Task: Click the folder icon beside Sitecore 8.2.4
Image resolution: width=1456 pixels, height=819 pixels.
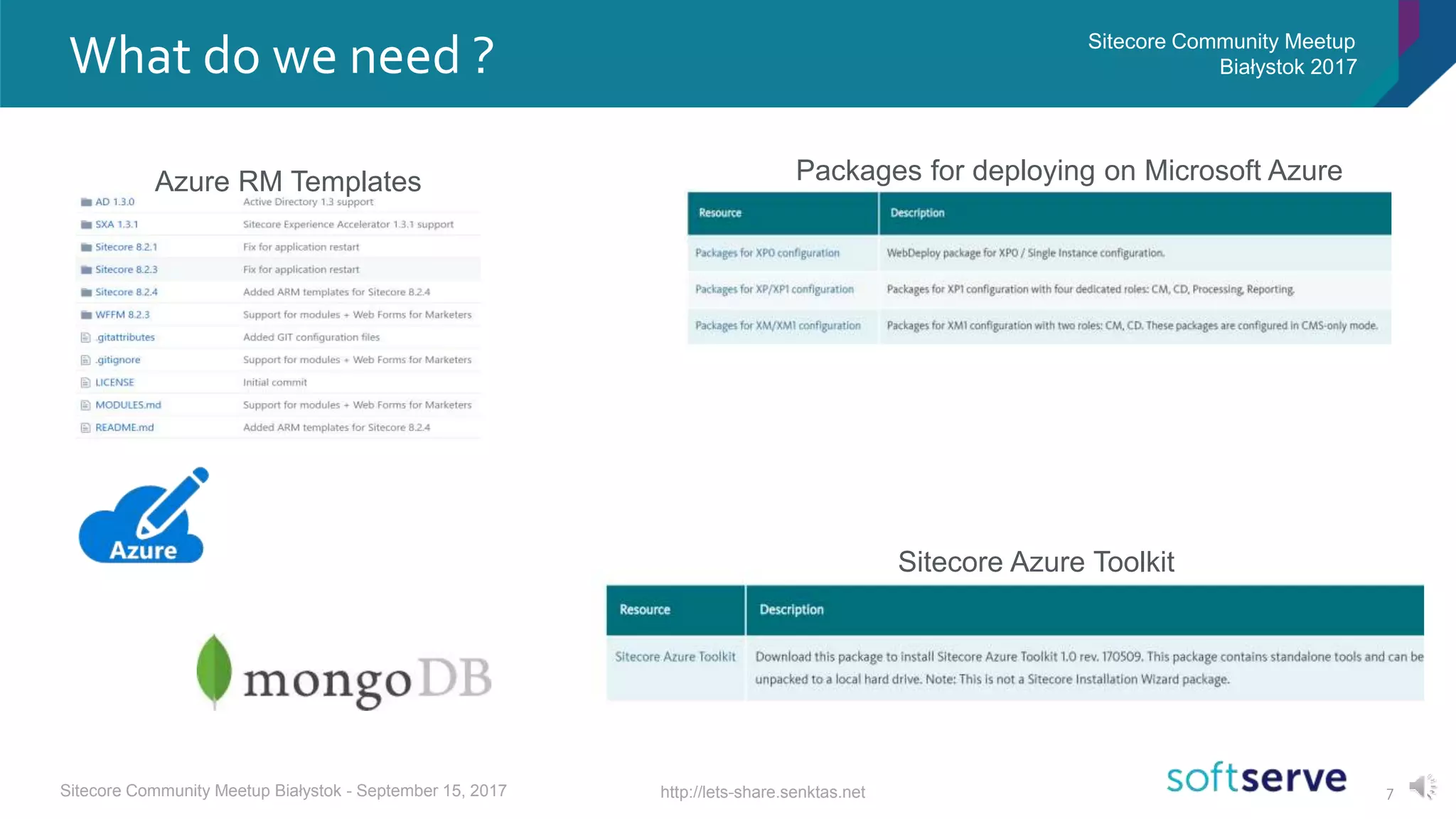Action: (x=86, y=292)
